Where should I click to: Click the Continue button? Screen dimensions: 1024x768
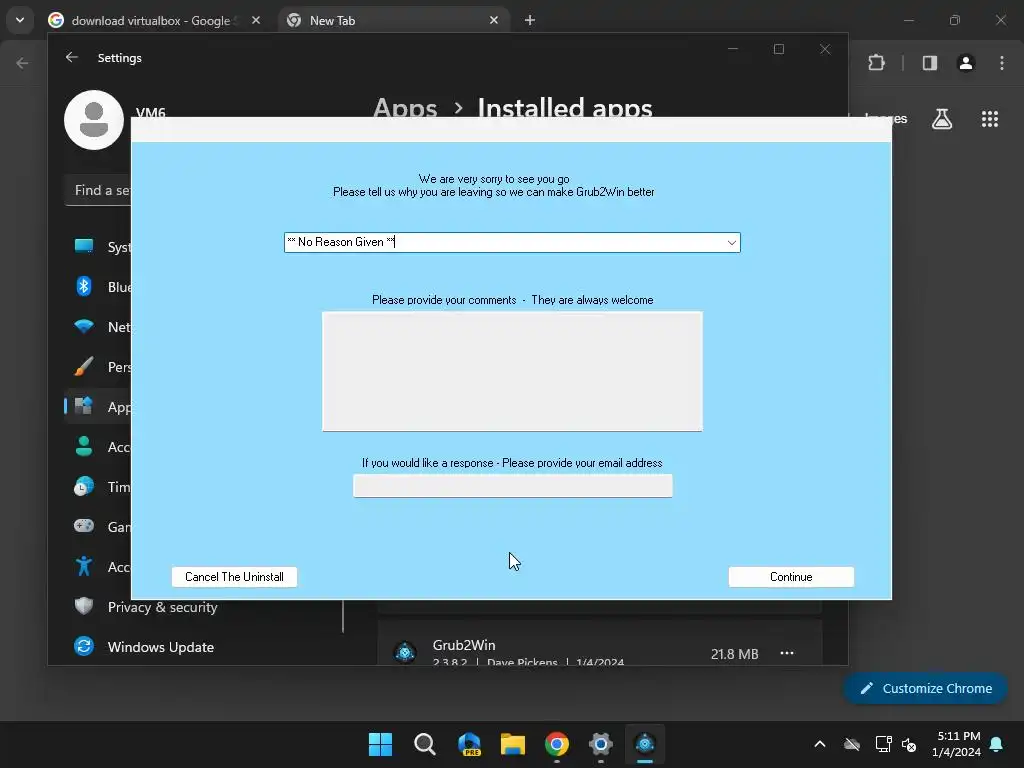791,577
